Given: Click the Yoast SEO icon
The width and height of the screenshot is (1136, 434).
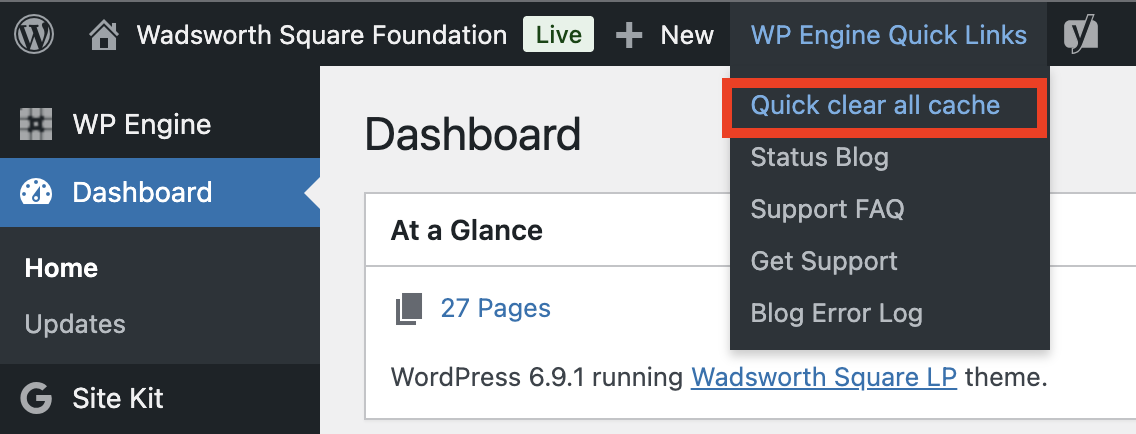Looking at the screenshot, I should pyautogui.click(x=1080, y=36).
